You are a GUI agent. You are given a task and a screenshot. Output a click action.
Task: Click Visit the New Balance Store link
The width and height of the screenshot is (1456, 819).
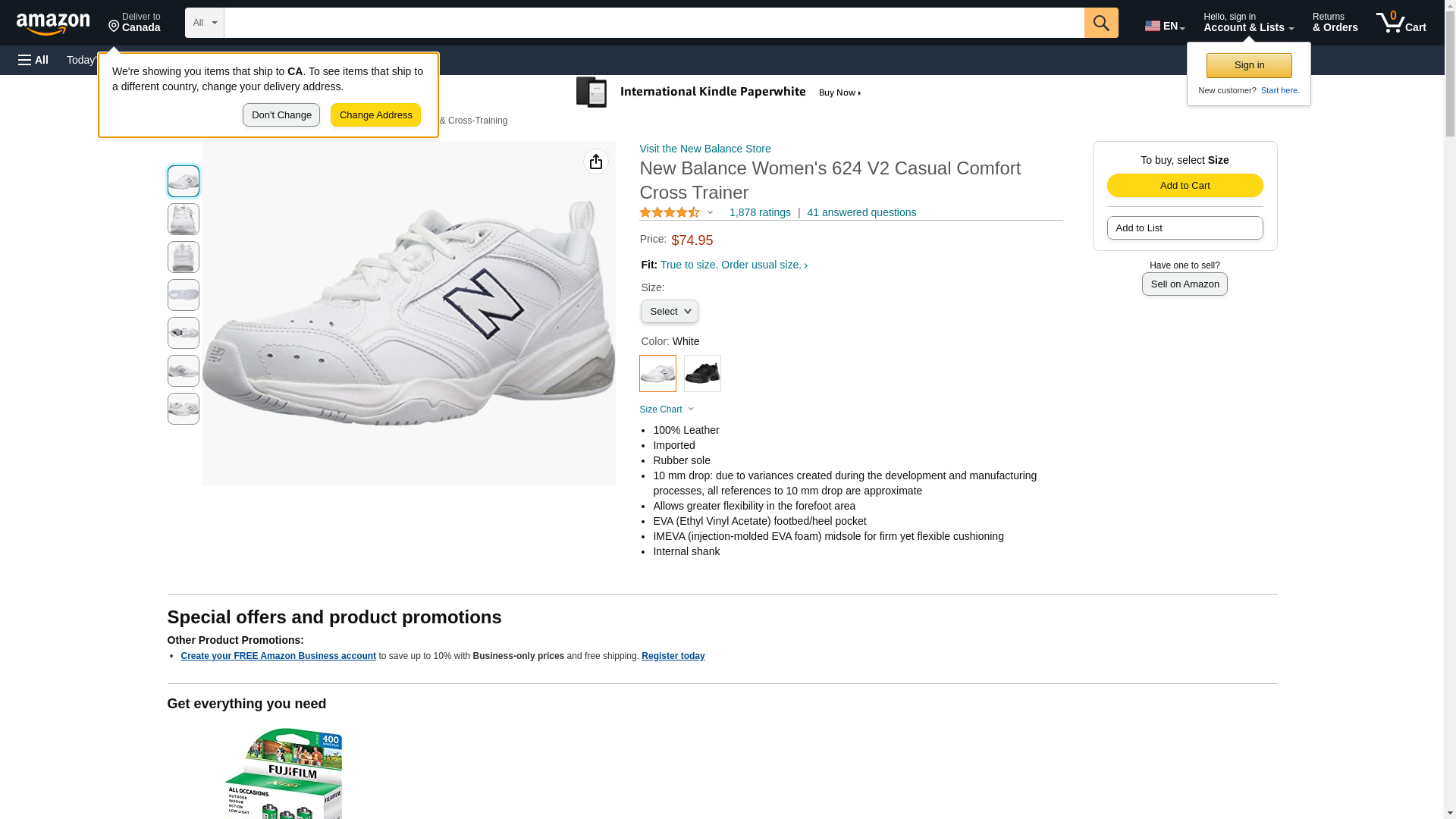point(704,149)
